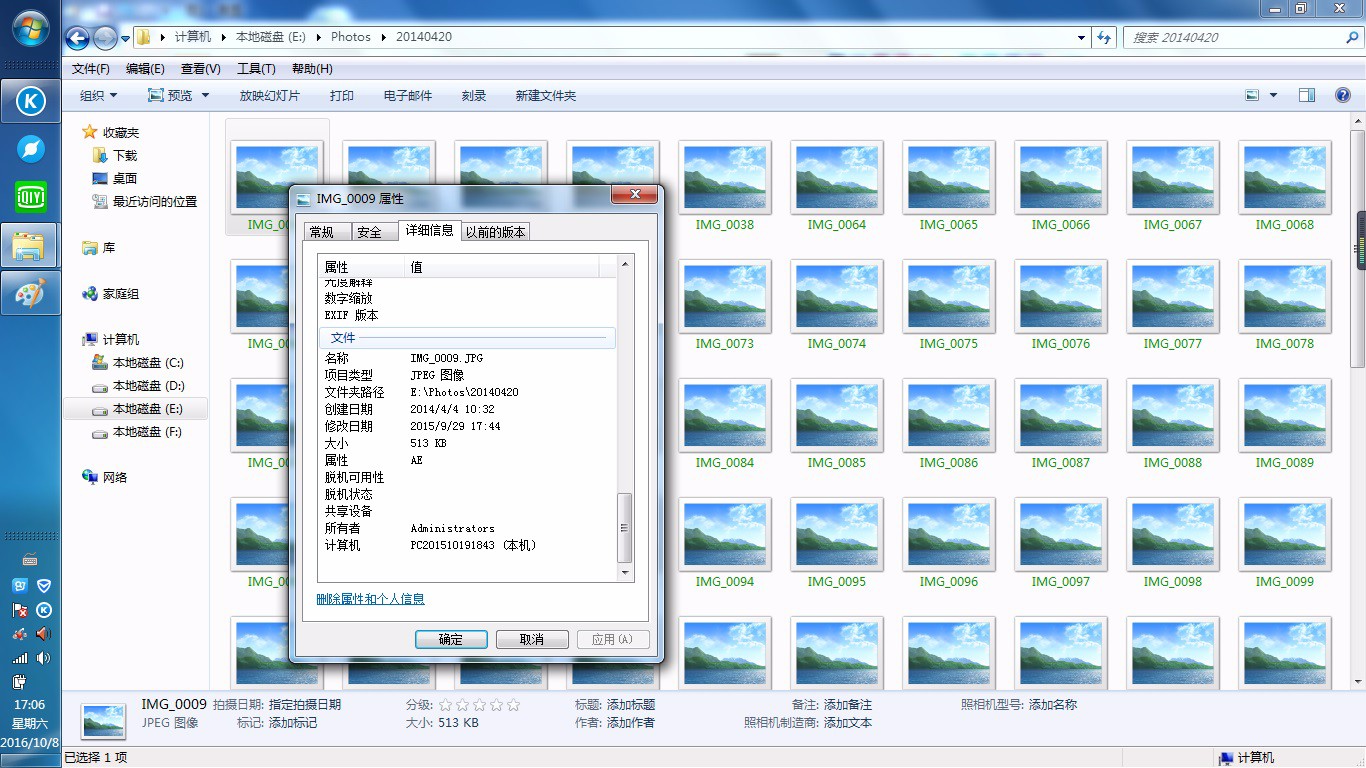
Task: Click the 确定 button
Action: click(451, 639)
